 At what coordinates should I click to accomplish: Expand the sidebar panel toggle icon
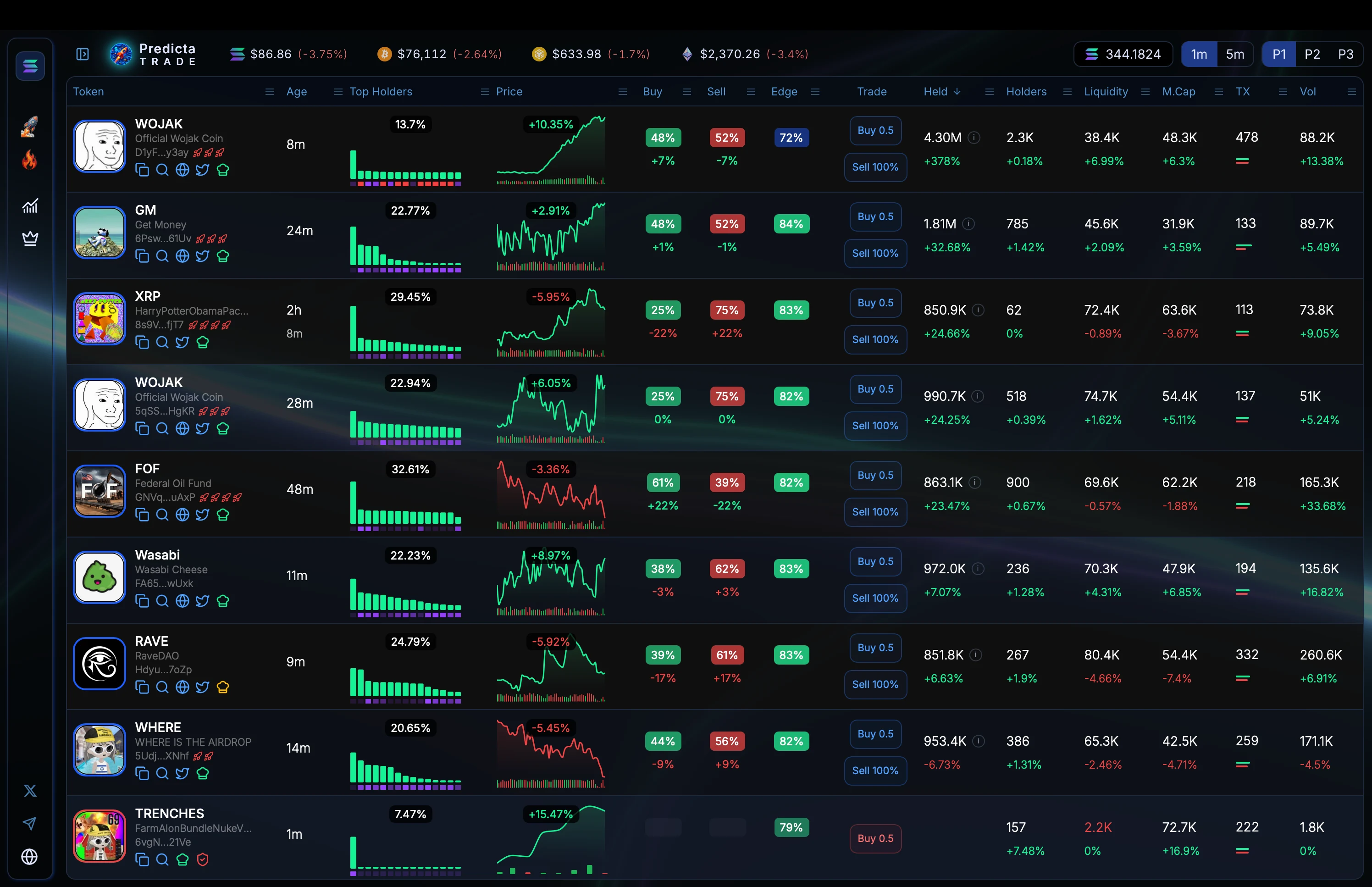coord(83,54)
